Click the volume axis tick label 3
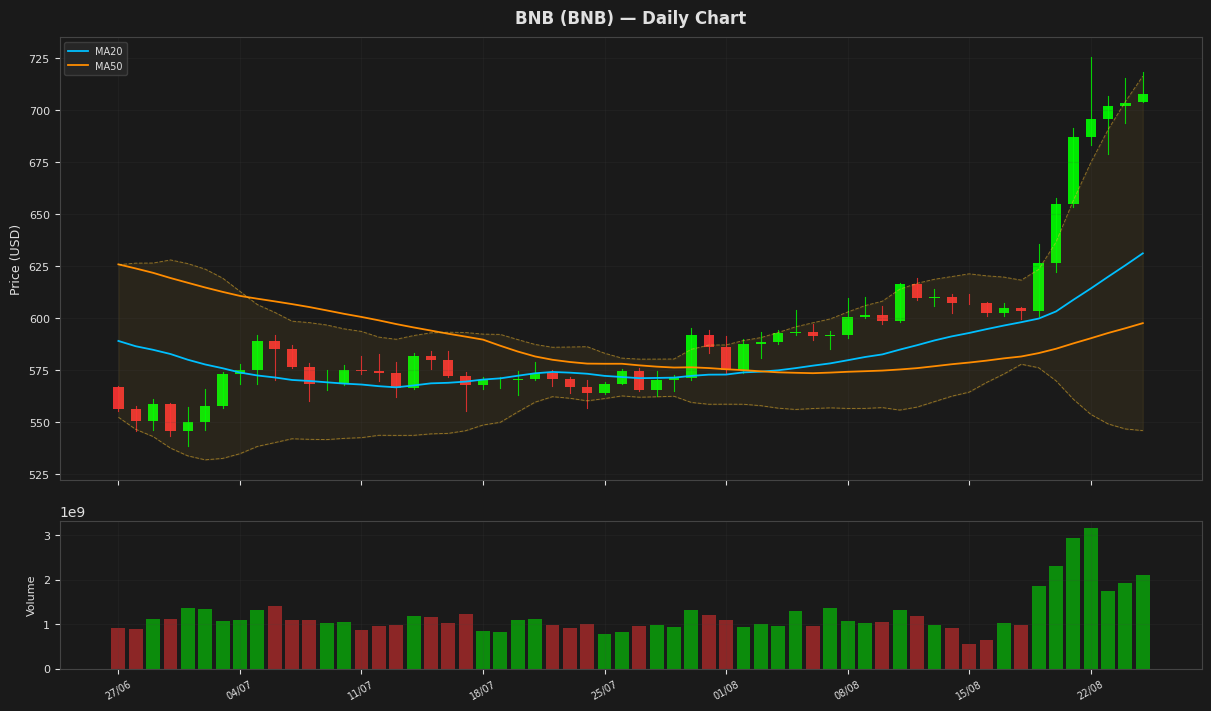Image resolution: width=1211 pixels, height=711 pixels. (x=45, y=536)
